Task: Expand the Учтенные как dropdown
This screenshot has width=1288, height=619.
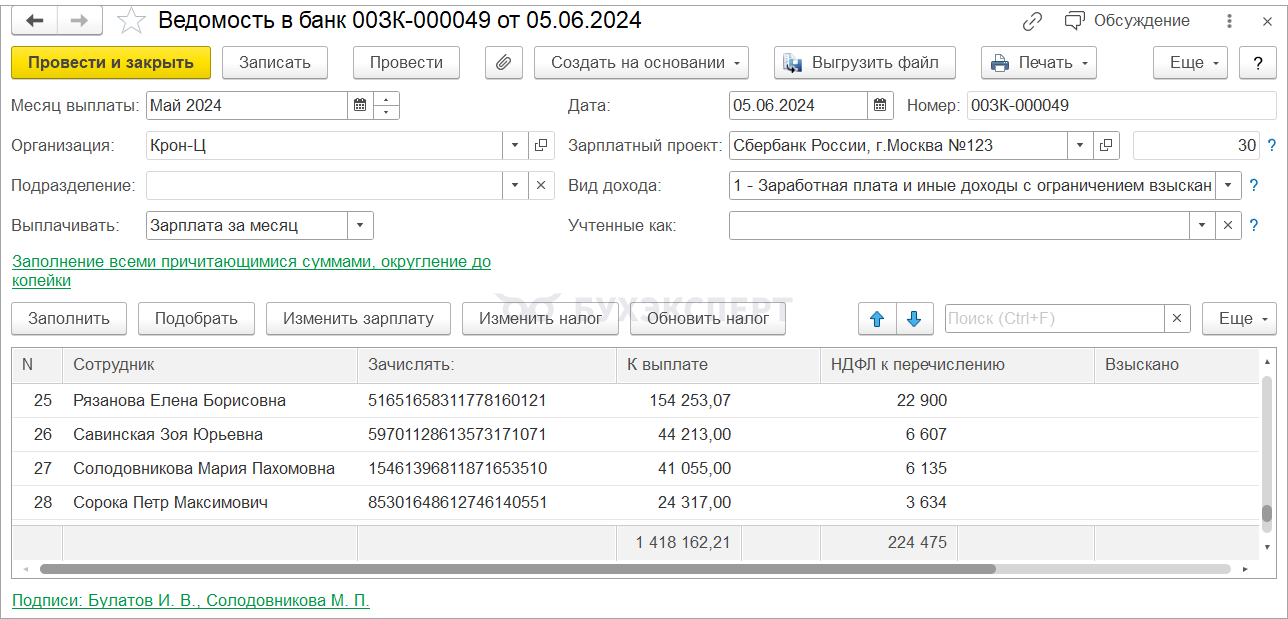Action: [x=1203, y=225]
